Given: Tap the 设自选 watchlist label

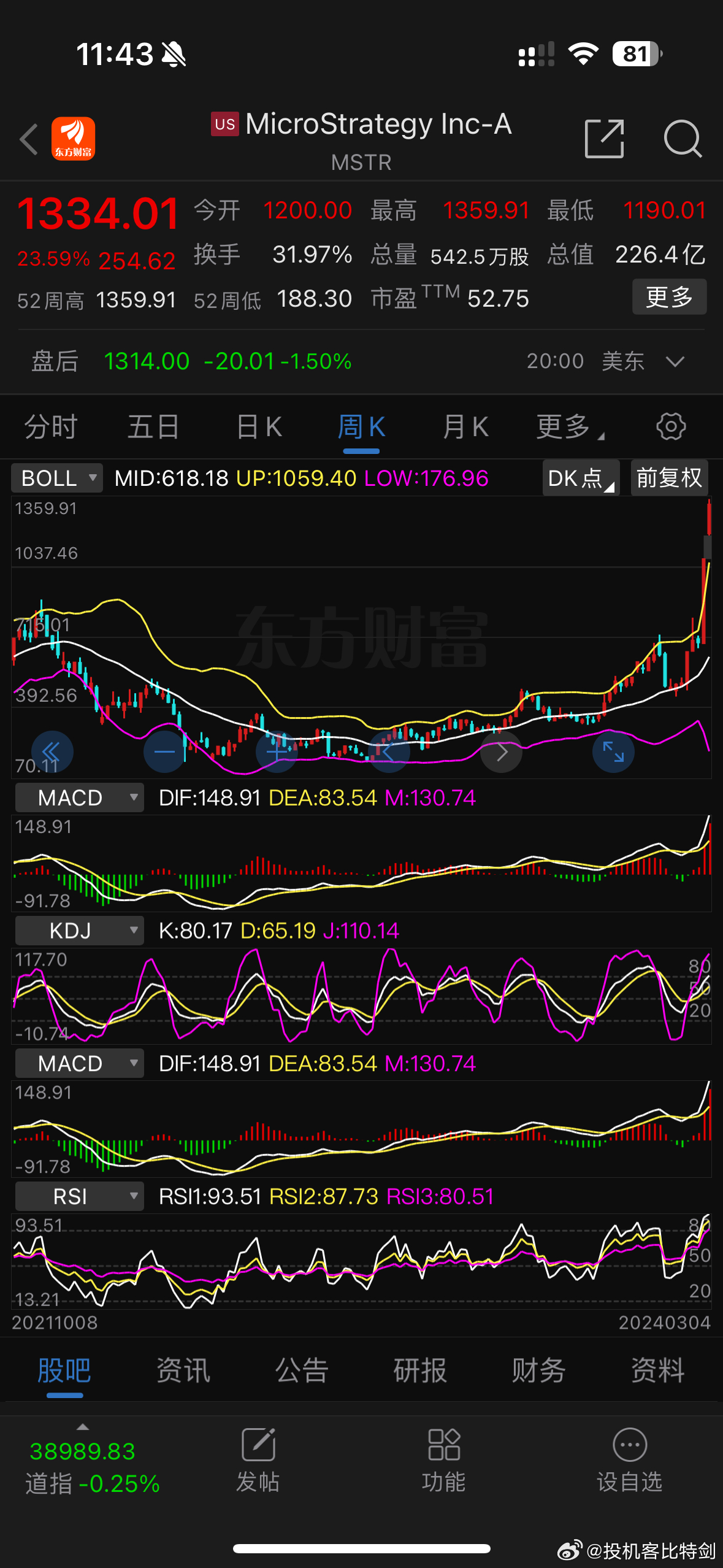Looking at the screenshot, I should [630, 1482].
